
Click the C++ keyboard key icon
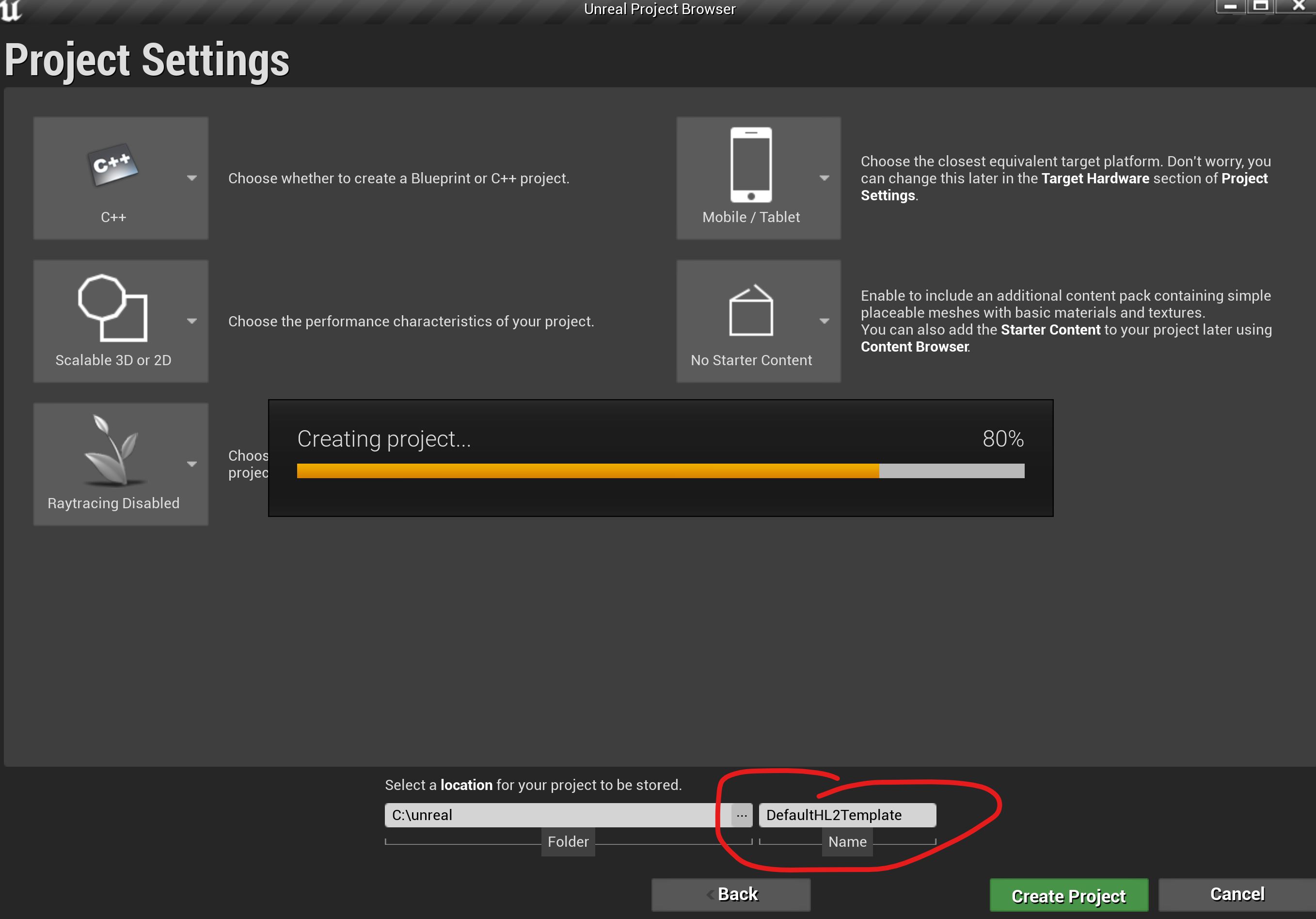tap(113, 164)
